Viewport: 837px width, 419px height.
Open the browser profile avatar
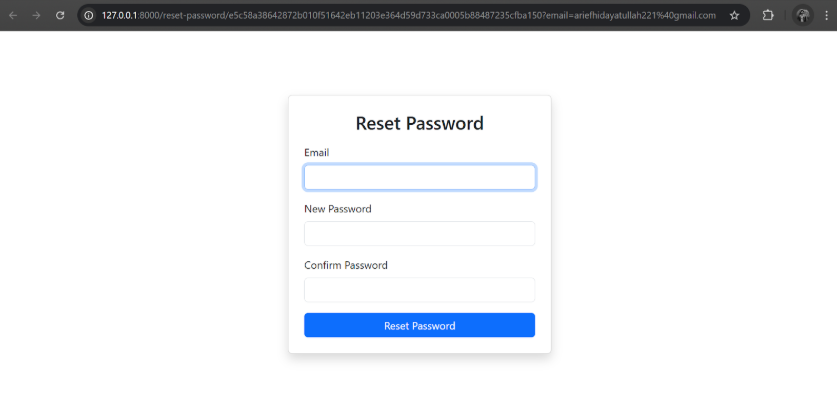pyautogui.click(x=802, y=16)
